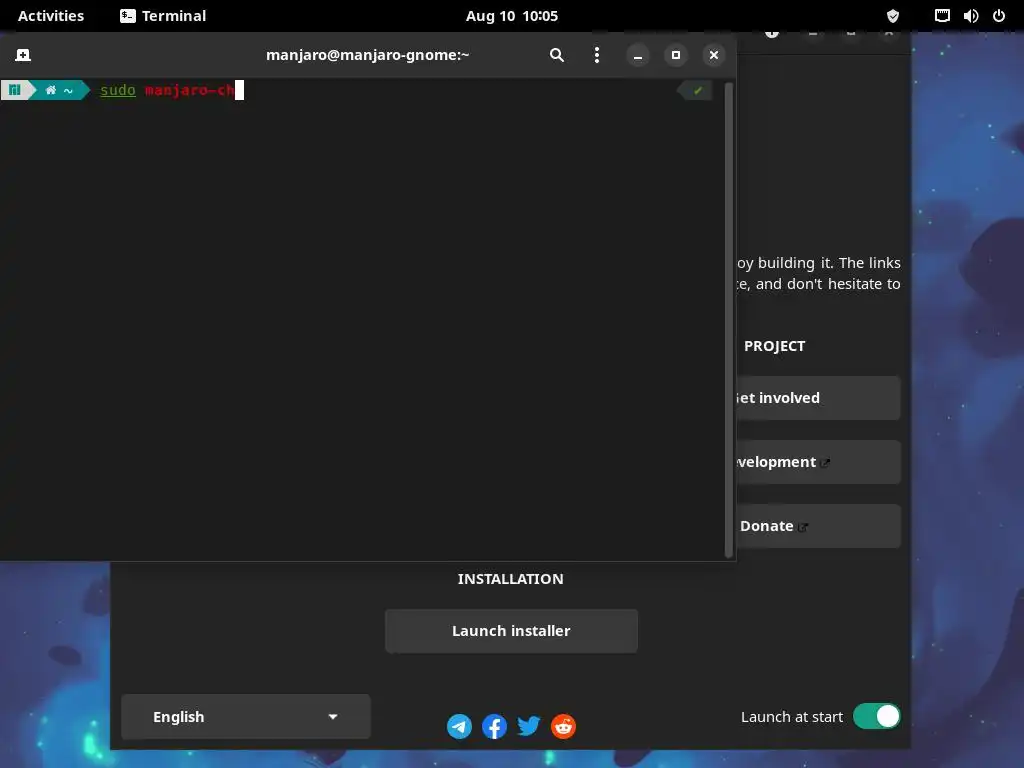The width and height of the screenshot is (1024, 768).
Task: Click Get involved button in Manjaro Hello
Action: click(x=818, y=398)
